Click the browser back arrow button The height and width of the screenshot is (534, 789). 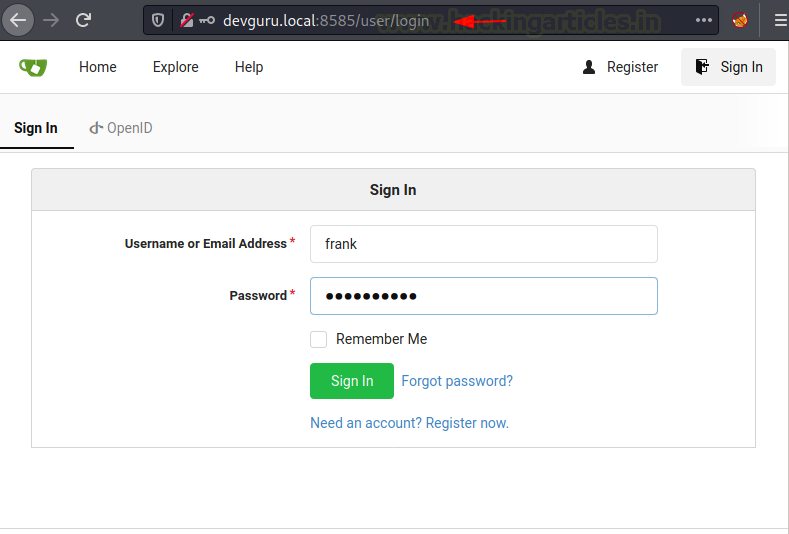click(18, 20)
